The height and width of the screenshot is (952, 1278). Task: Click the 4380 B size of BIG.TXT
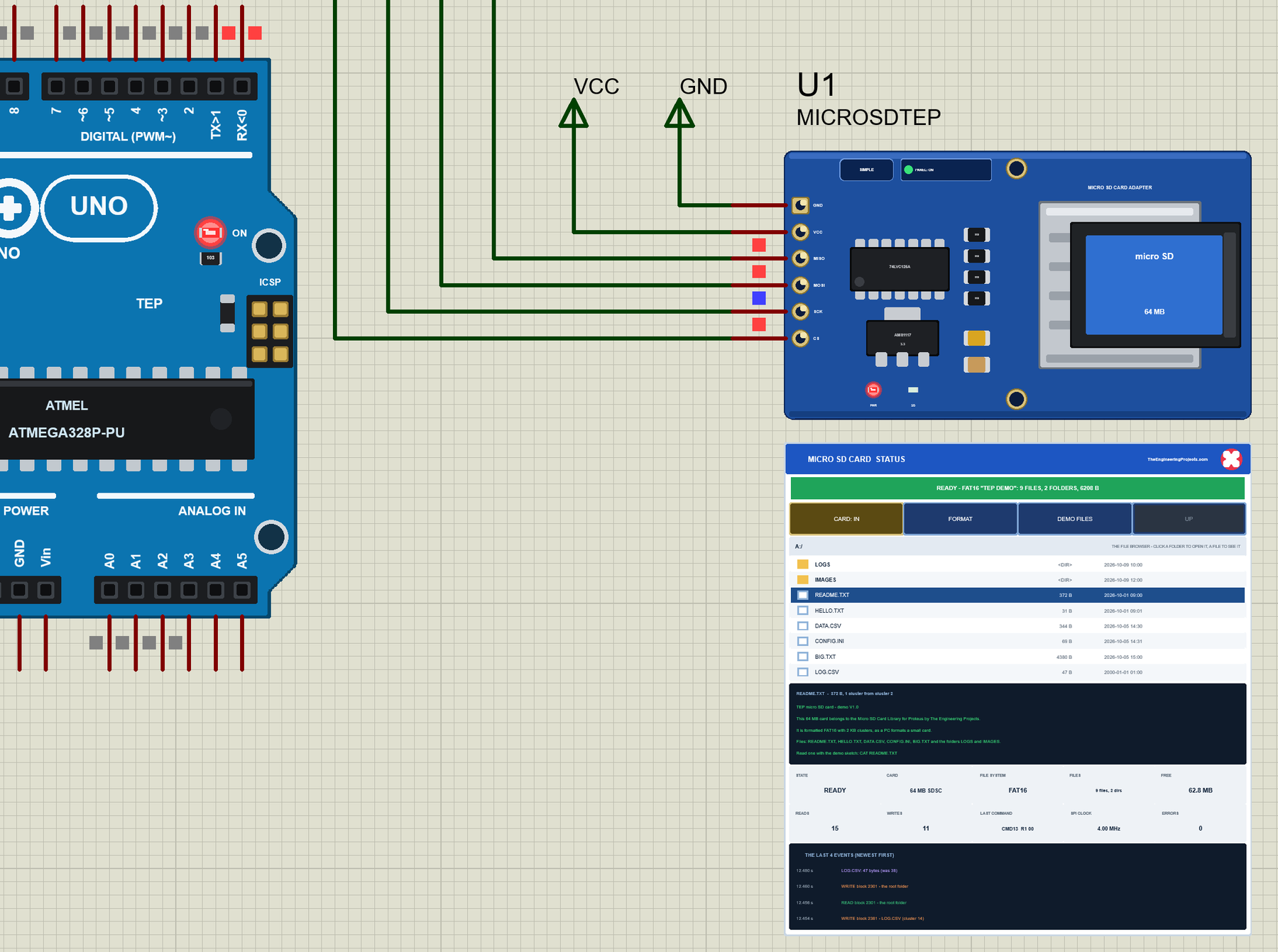click(1064, 657)
